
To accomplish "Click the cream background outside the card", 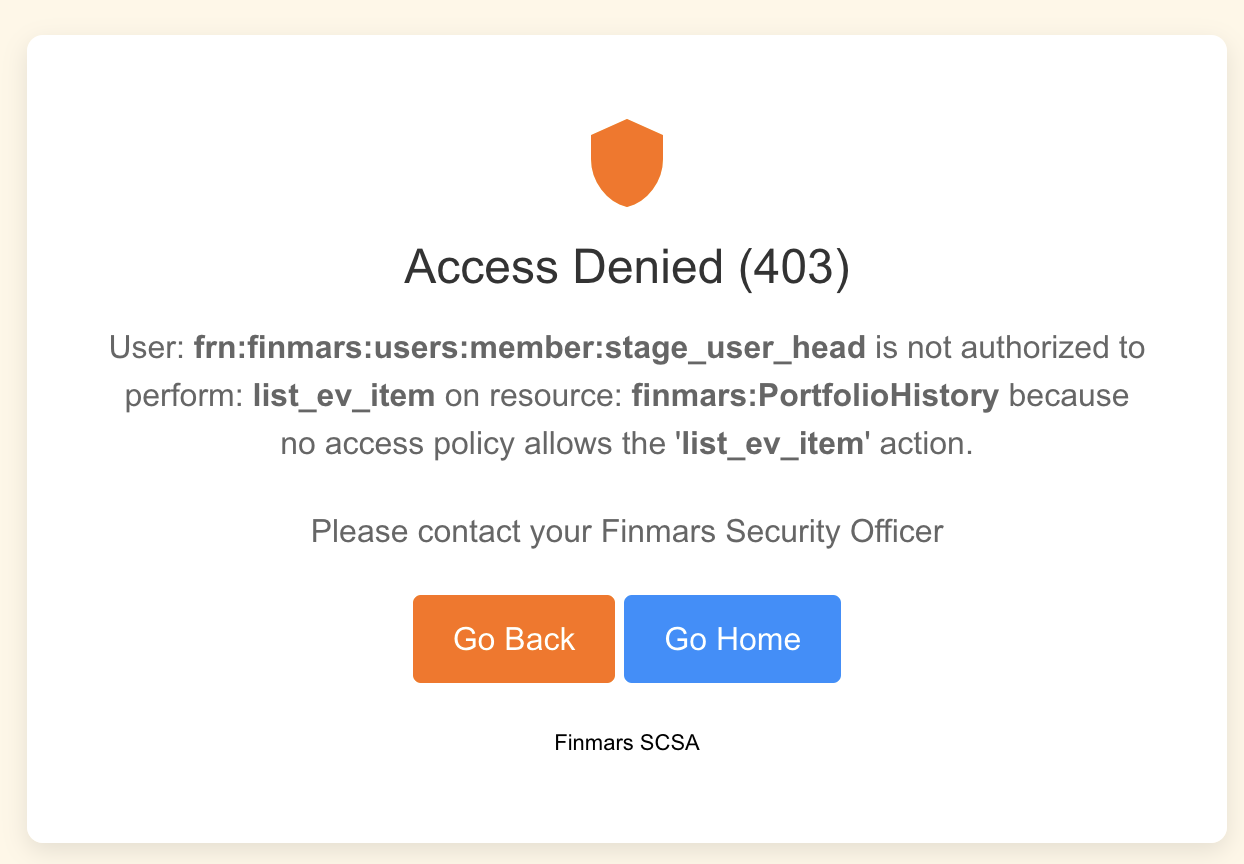I will tap(12, 432).
